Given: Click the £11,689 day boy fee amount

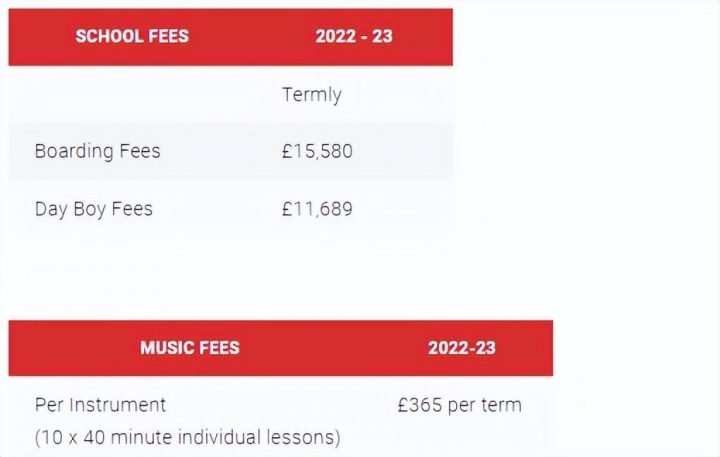Looking at the screenshot, I should click(x=317, y=209).
